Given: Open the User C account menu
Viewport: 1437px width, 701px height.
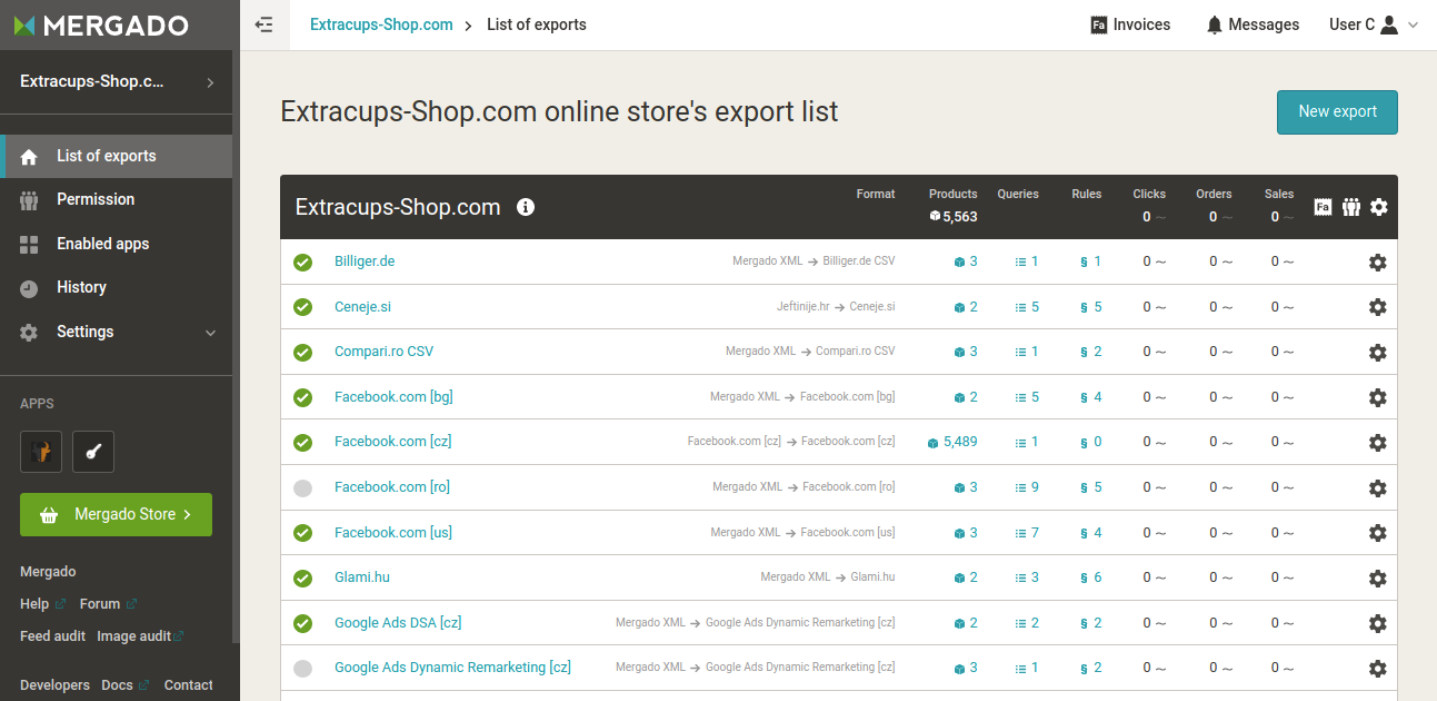Looking at the screenshot, I should [x=1374, y=25].
